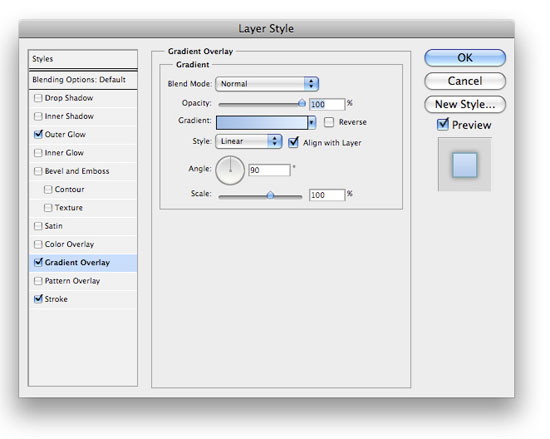Viewport: 550px width, 439px height.
Task: Click the Angle value field
Action: [x=269, y=170]
